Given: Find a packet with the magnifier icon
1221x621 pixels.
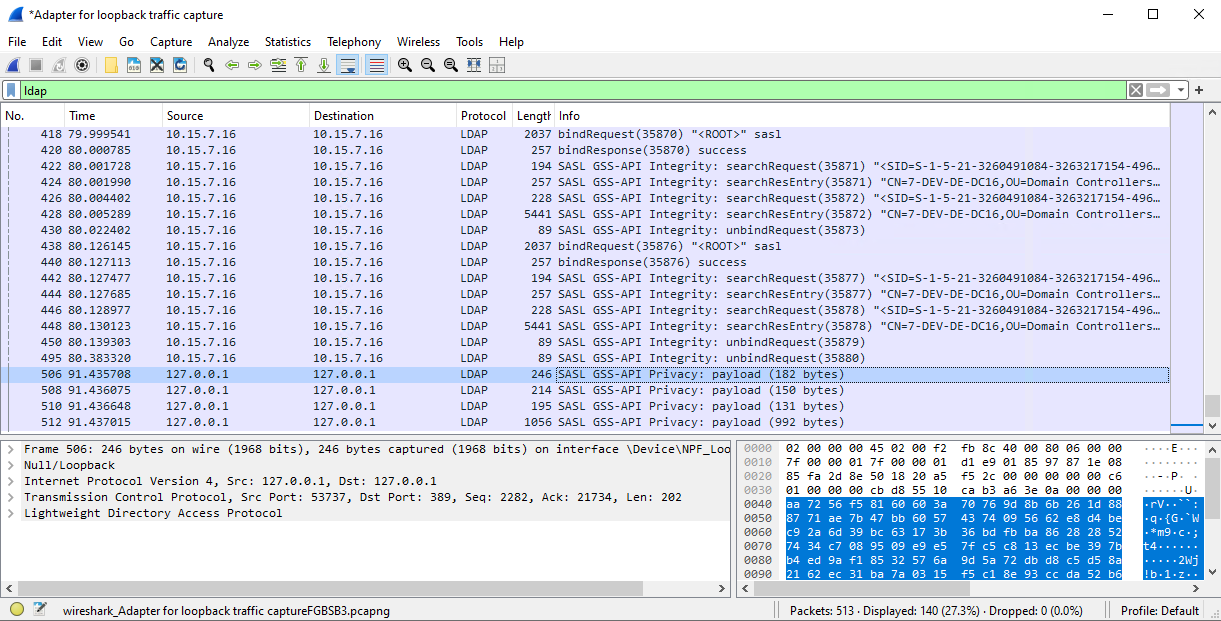Looking at the screenshot, I should coord(209,65).
